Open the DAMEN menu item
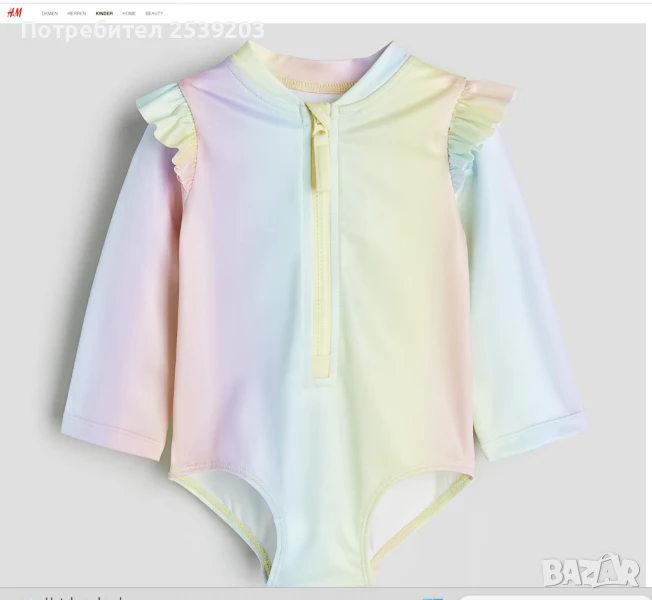The width and height of the screenshot is (652, 600). point(49,14)
